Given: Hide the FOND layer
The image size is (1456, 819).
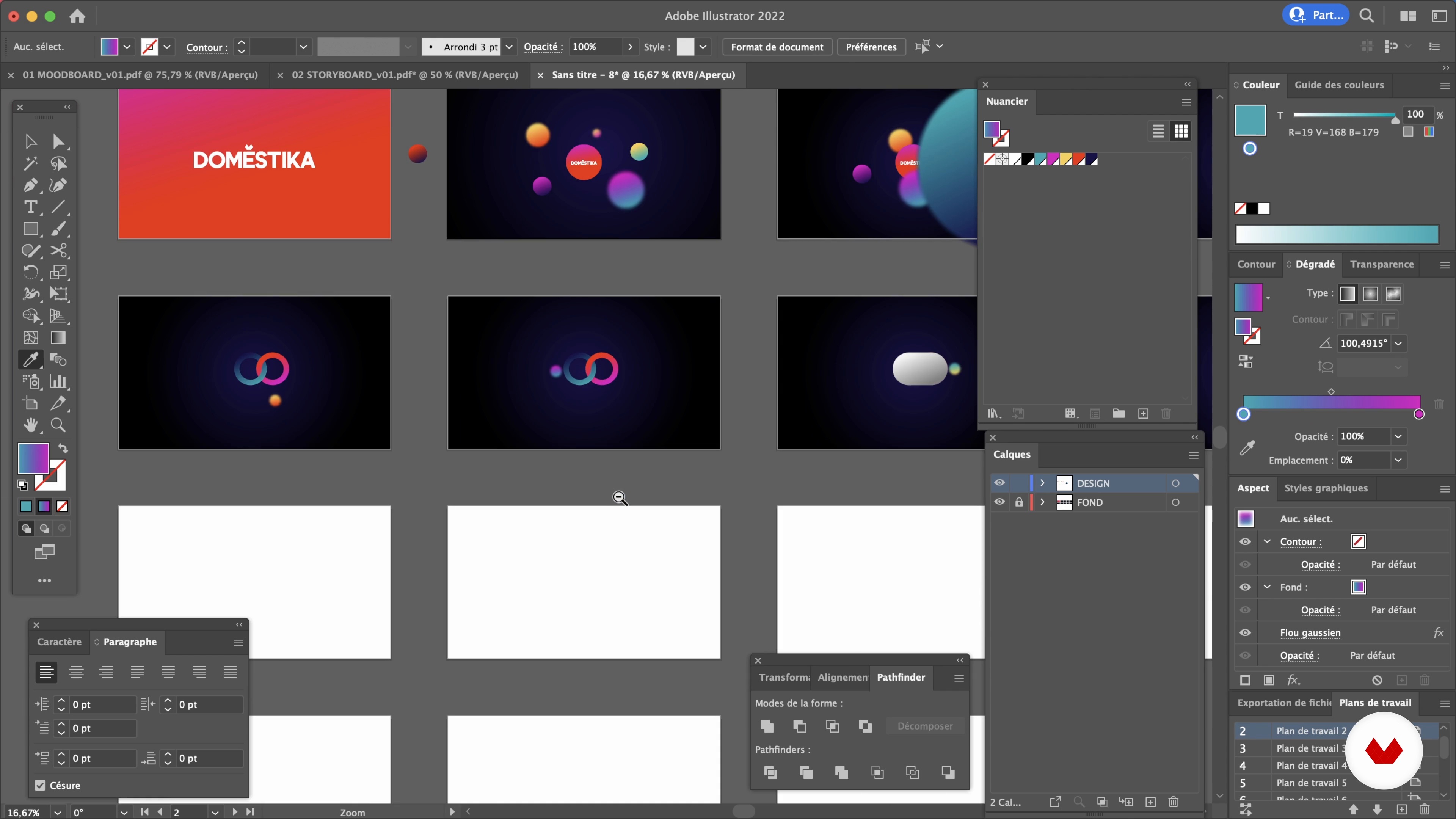Looking at the screenshot, I should 999,502.
